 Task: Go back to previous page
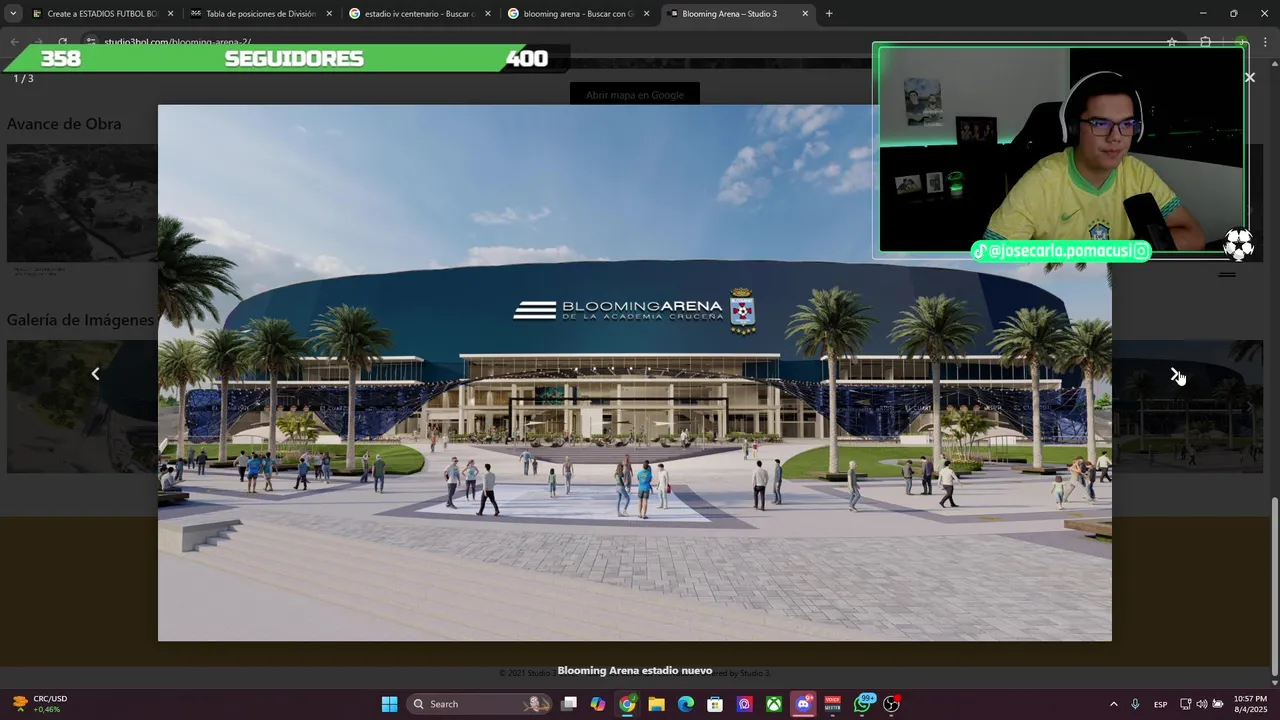14,42
